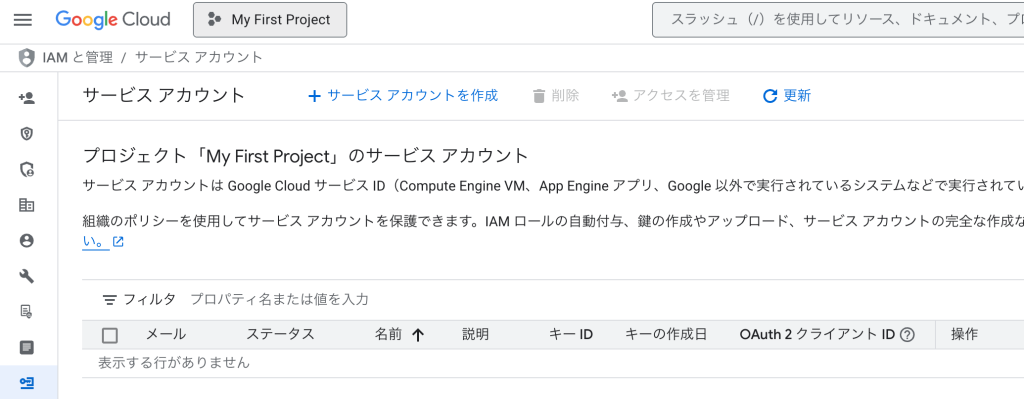
Task: Click the Google Cloud logo
Action: click(113, 20)
